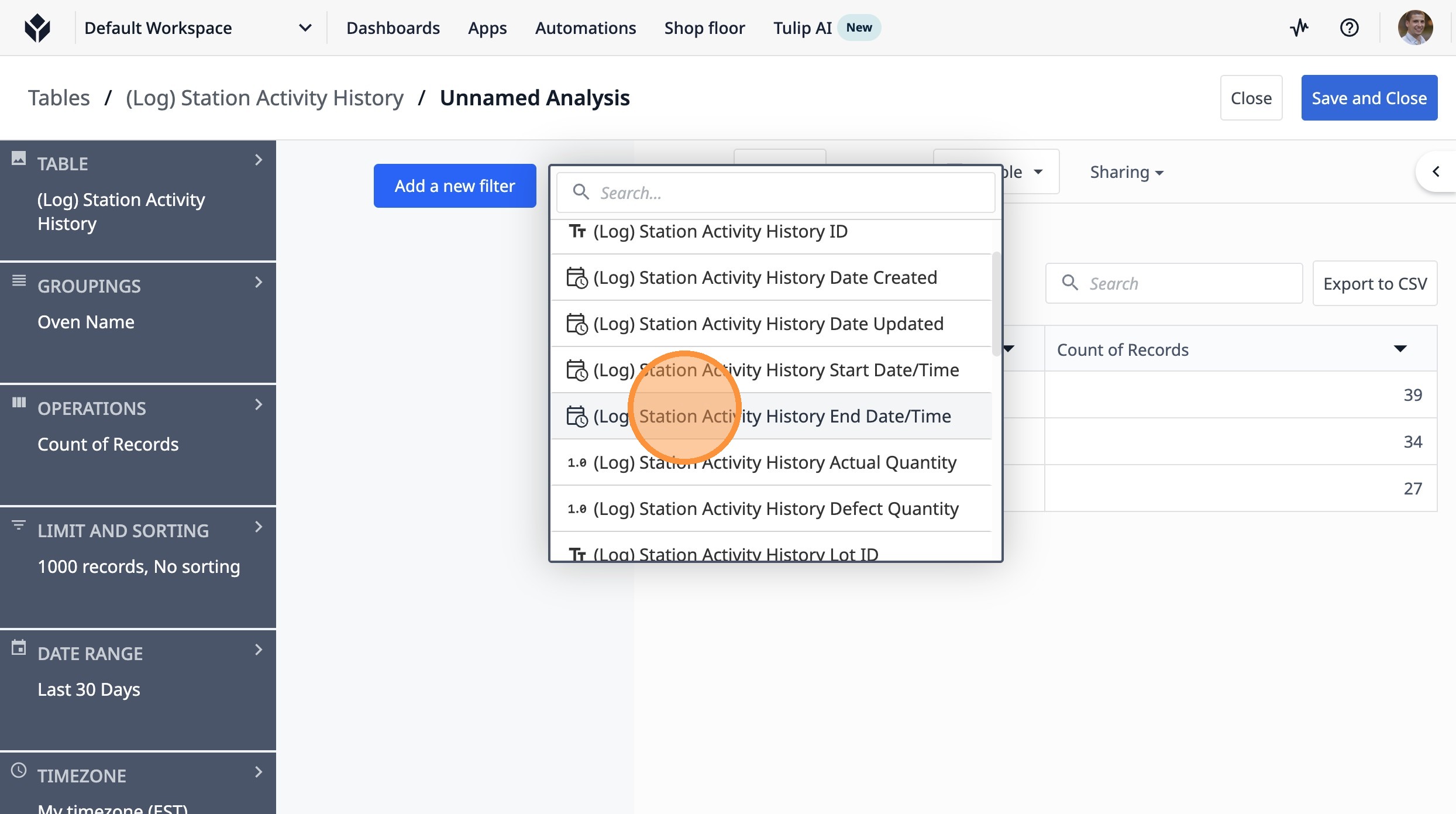Click the calendar icon for Date Created
The width and height of the screenshot is (1456, 814).
click(x=576, y=278)
